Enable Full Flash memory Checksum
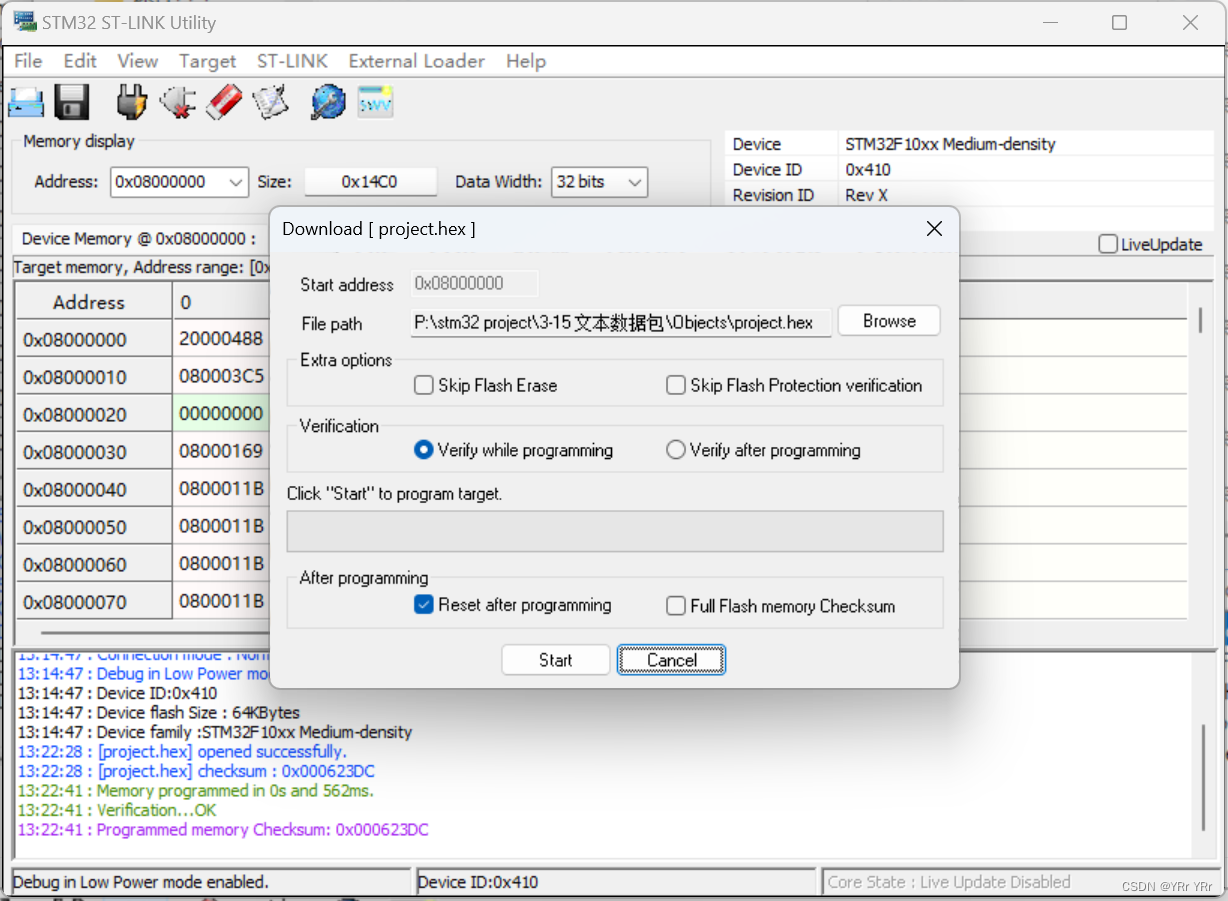The image size is (1228, 901). [x=676, y=605]
